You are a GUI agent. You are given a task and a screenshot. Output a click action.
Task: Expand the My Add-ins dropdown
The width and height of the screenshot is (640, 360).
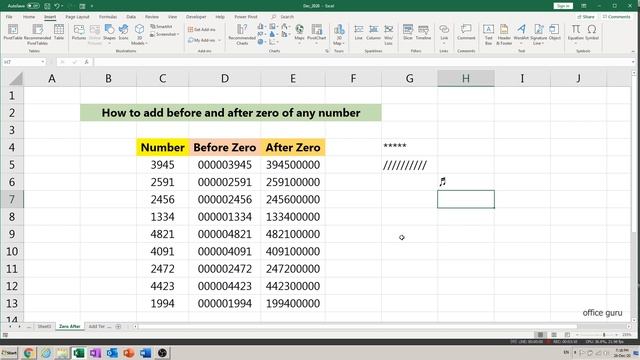(x=219, y=40)
